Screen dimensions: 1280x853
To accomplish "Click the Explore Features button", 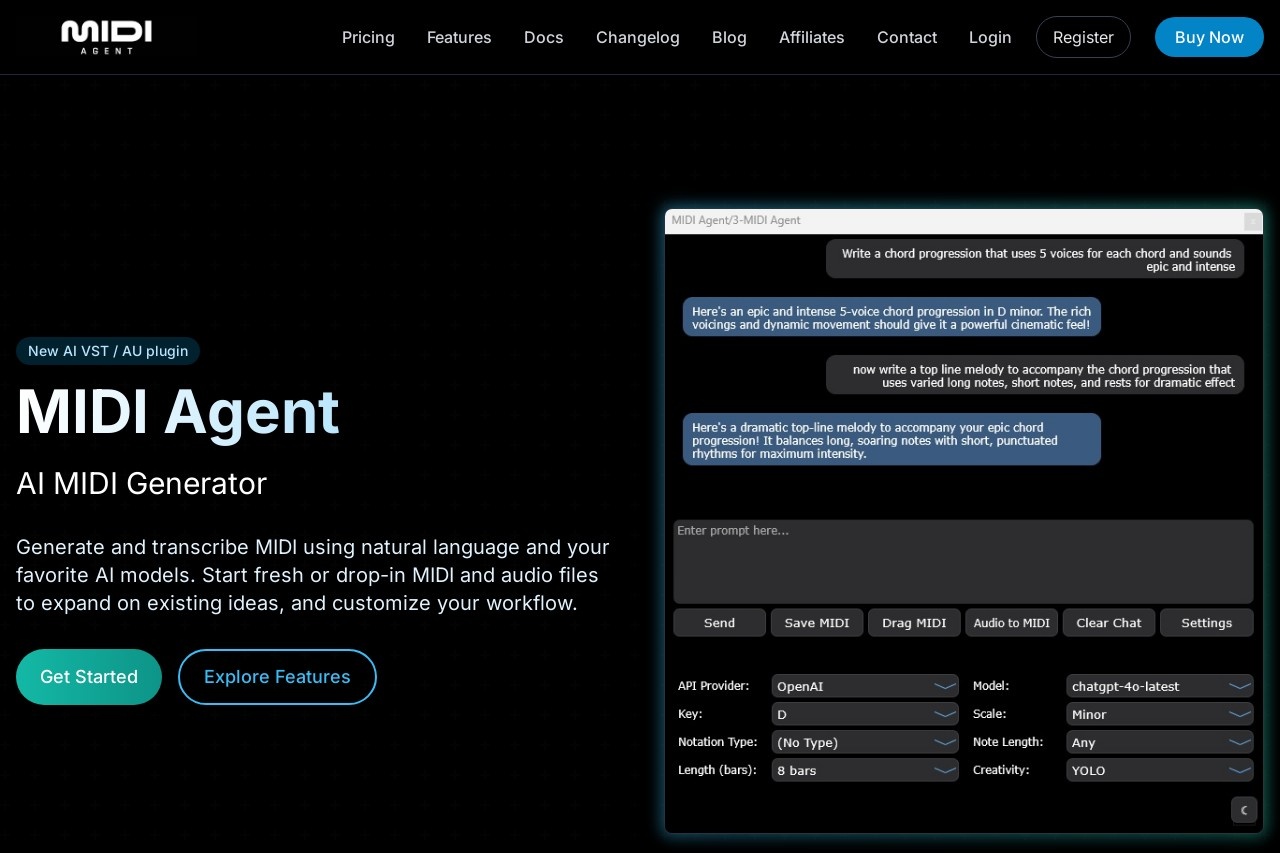I will (277, 677).
